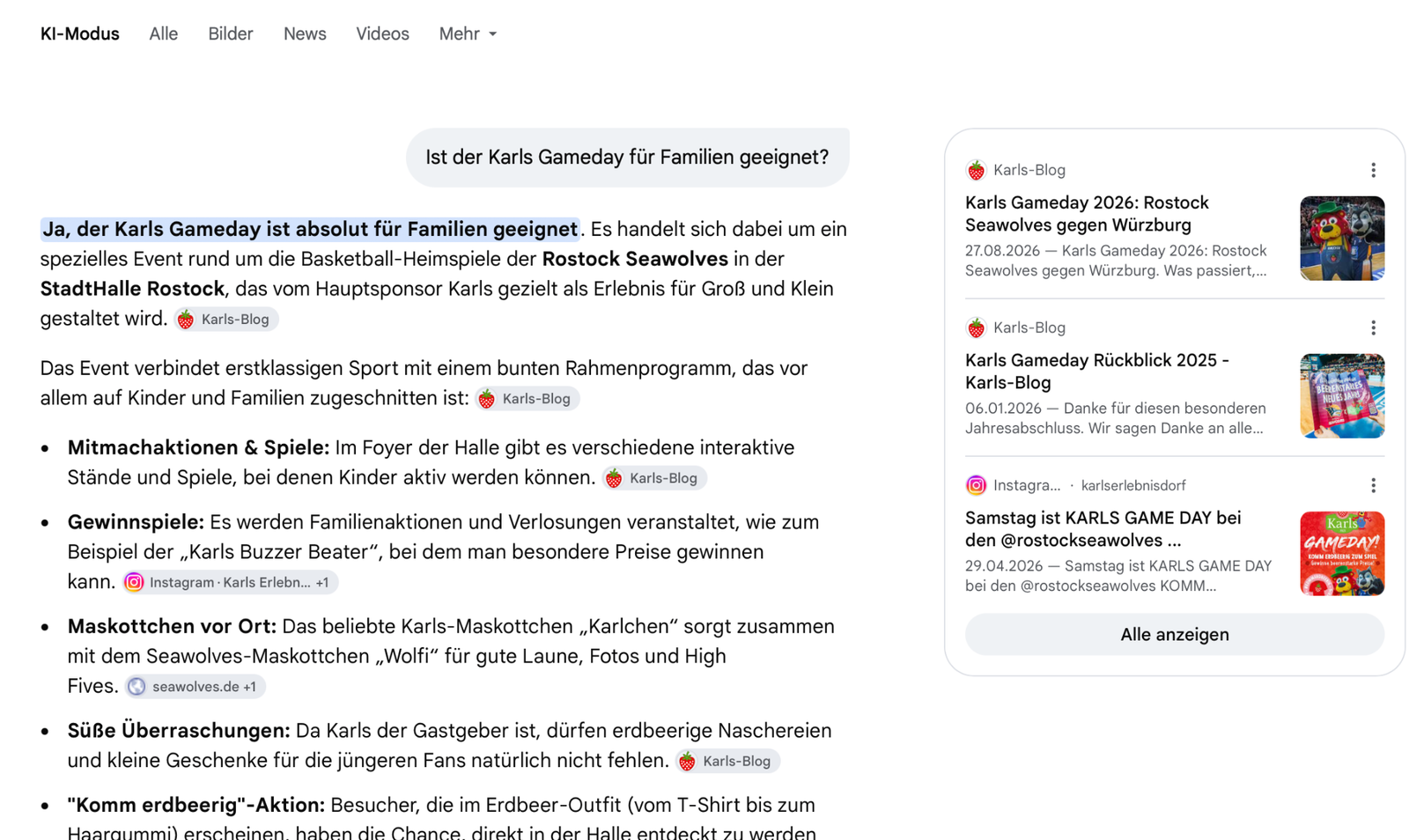Open Instagram Karls Erlebn… +1 source chip

click(230, 583)
